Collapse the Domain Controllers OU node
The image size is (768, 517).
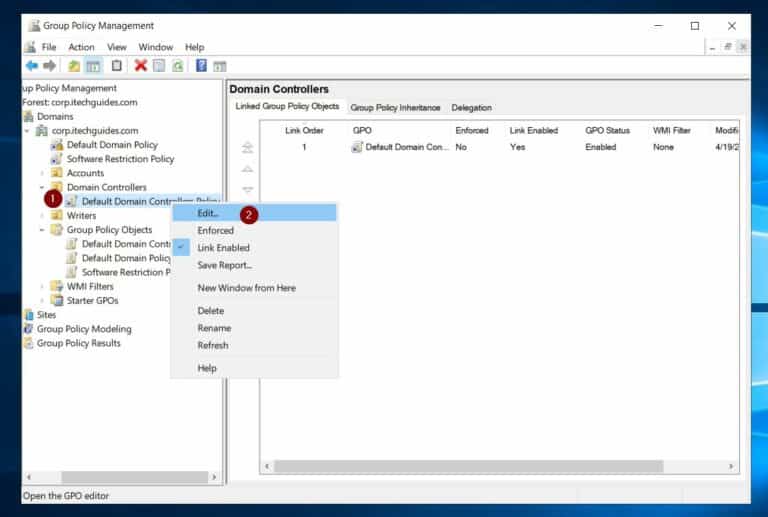coord(42,187)
